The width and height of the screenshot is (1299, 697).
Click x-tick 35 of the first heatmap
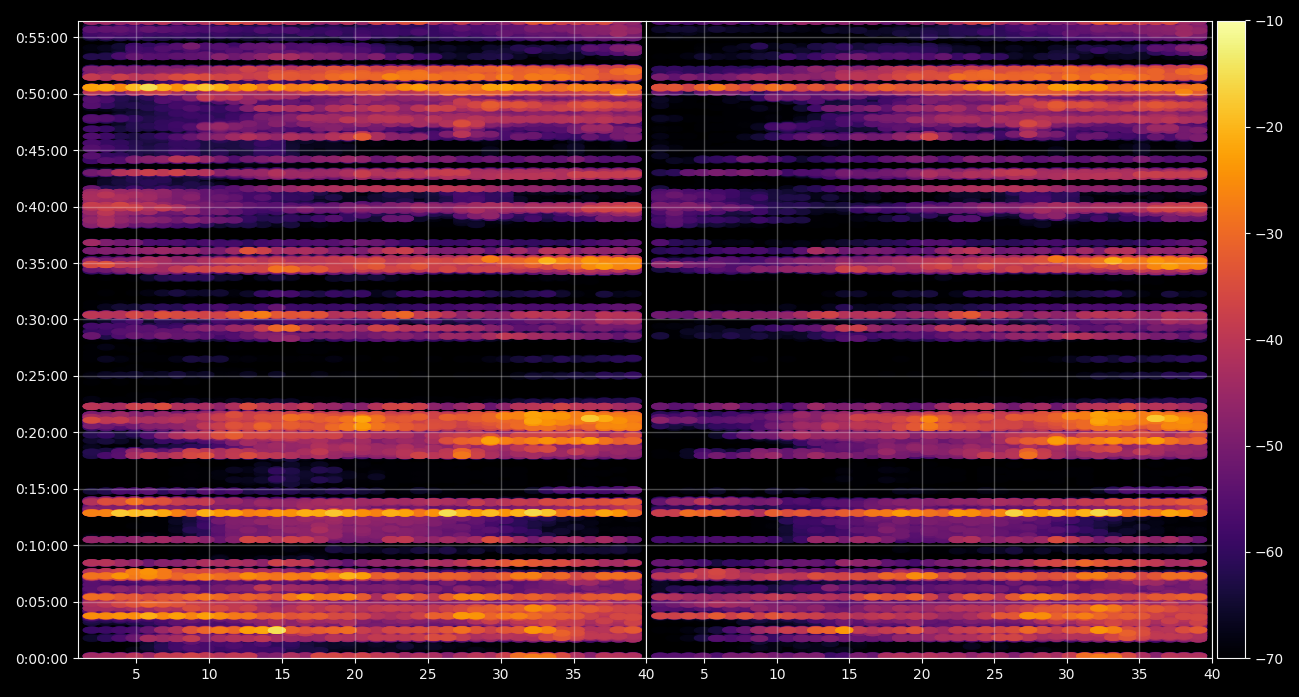574,674
